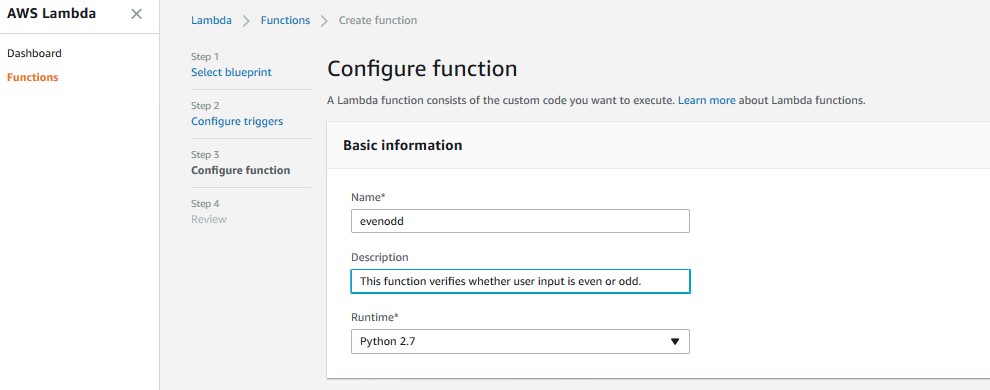990x390 pixels.
Task: Return to Select blueprint step
Action: tap(231, 72)
